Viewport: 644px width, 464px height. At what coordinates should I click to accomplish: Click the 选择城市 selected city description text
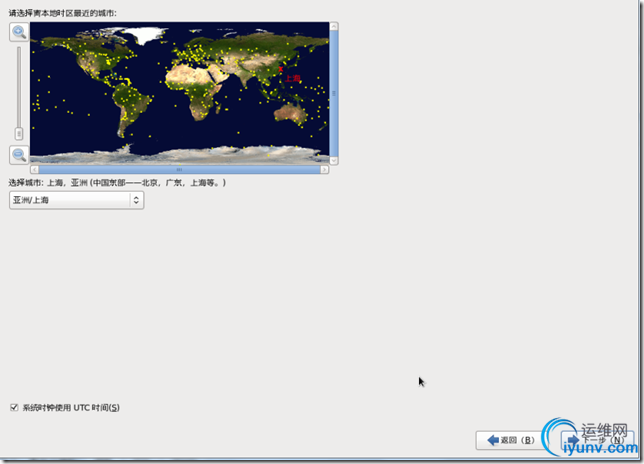pos(117,183)
